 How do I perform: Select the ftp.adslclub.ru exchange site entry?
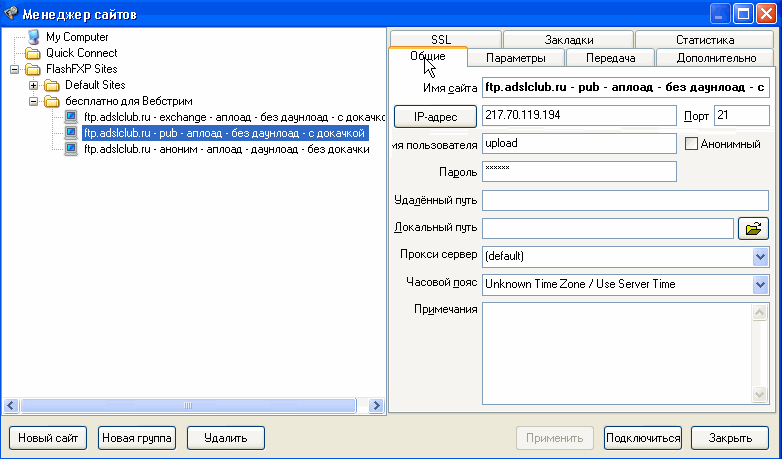(x=234, y=117)
